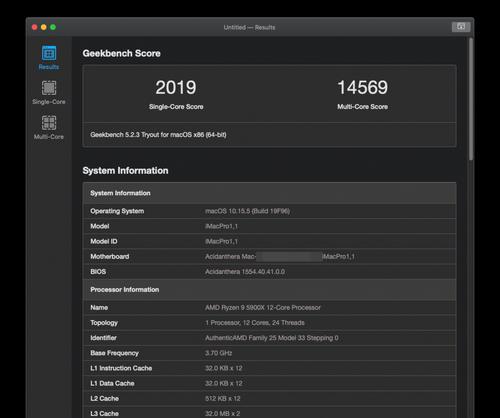Click the Topology 12 Cores, 24 Threads value
Image resolution: width=500 pixels, height=418 pixels.
click(255, 323)
